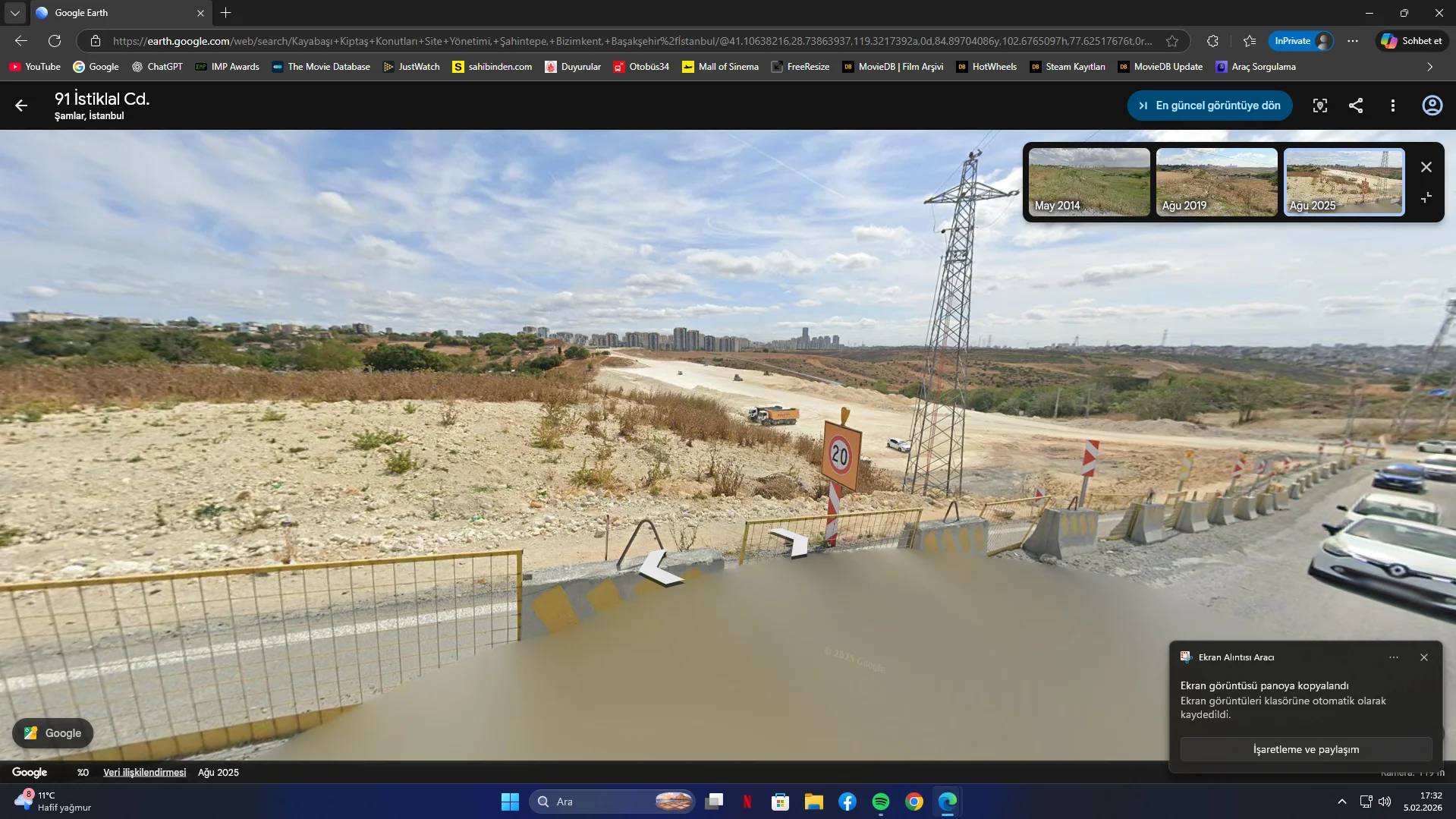The width and height of the screenshot is (1456, 819).
Task: Collapse the imagery timeline panel
Action: click(1426, 197)
